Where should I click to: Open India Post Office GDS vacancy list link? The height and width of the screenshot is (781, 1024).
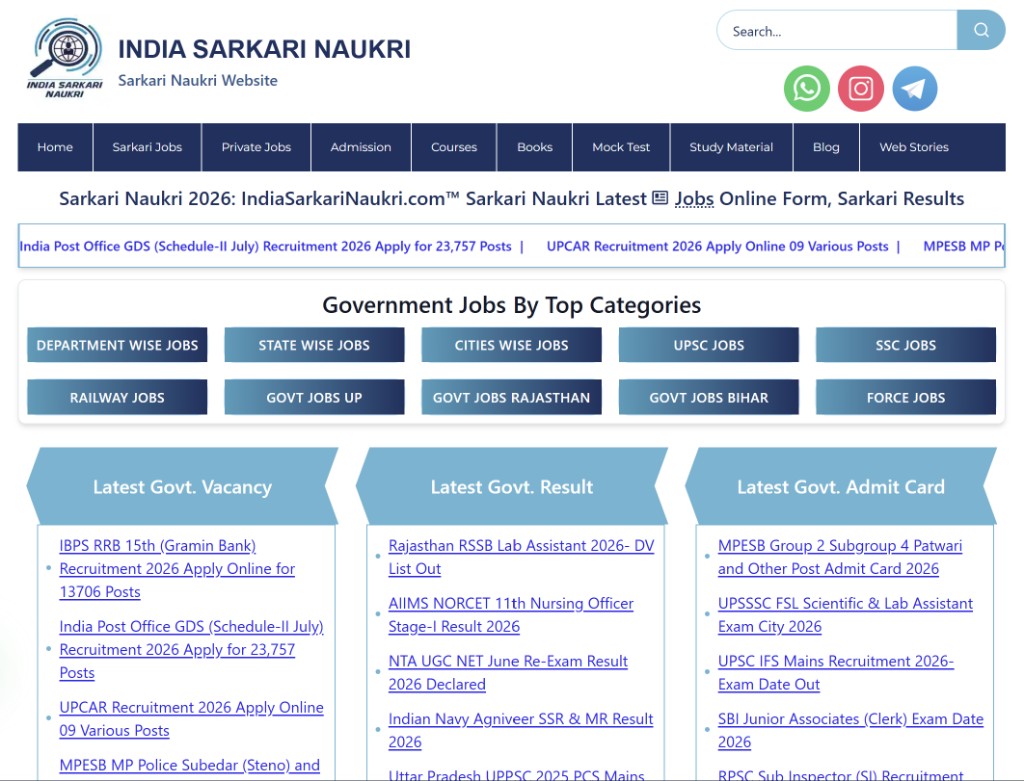tap(191, 650)
